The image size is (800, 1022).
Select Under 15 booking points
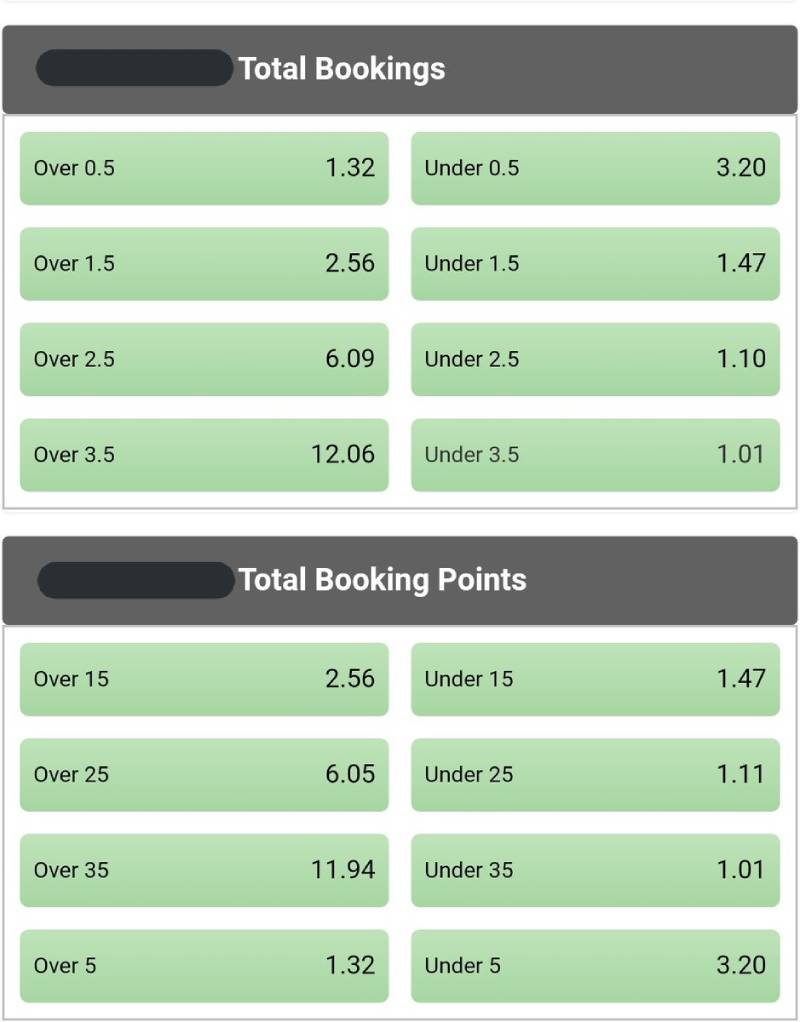click(x=595, y=679)
